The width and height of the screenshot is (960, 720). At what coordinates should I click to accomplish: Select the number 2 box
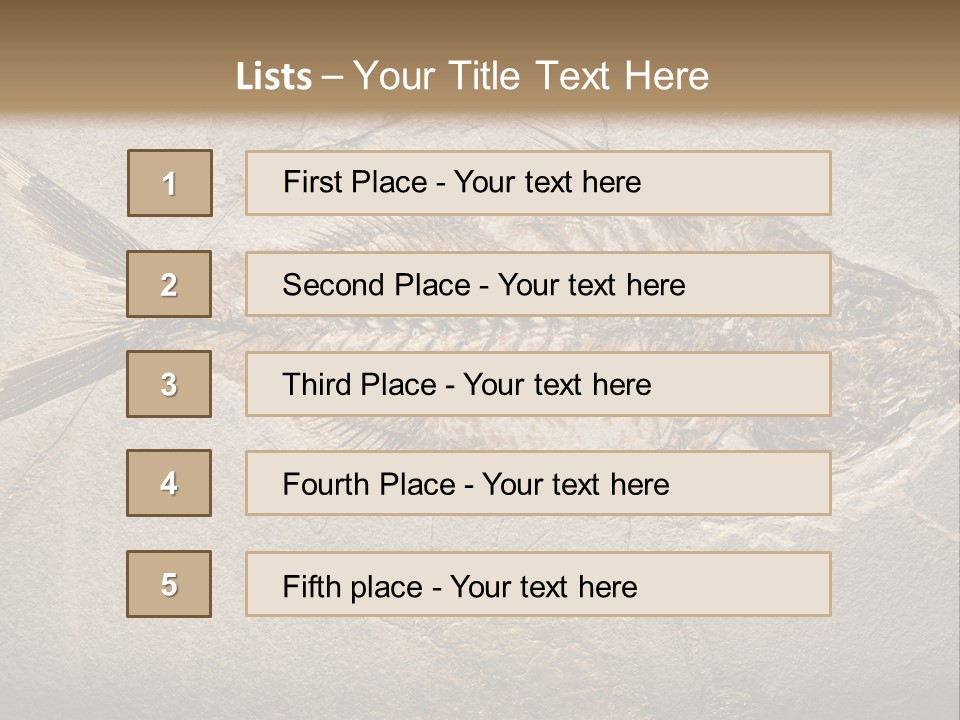(x=169, y=284)
